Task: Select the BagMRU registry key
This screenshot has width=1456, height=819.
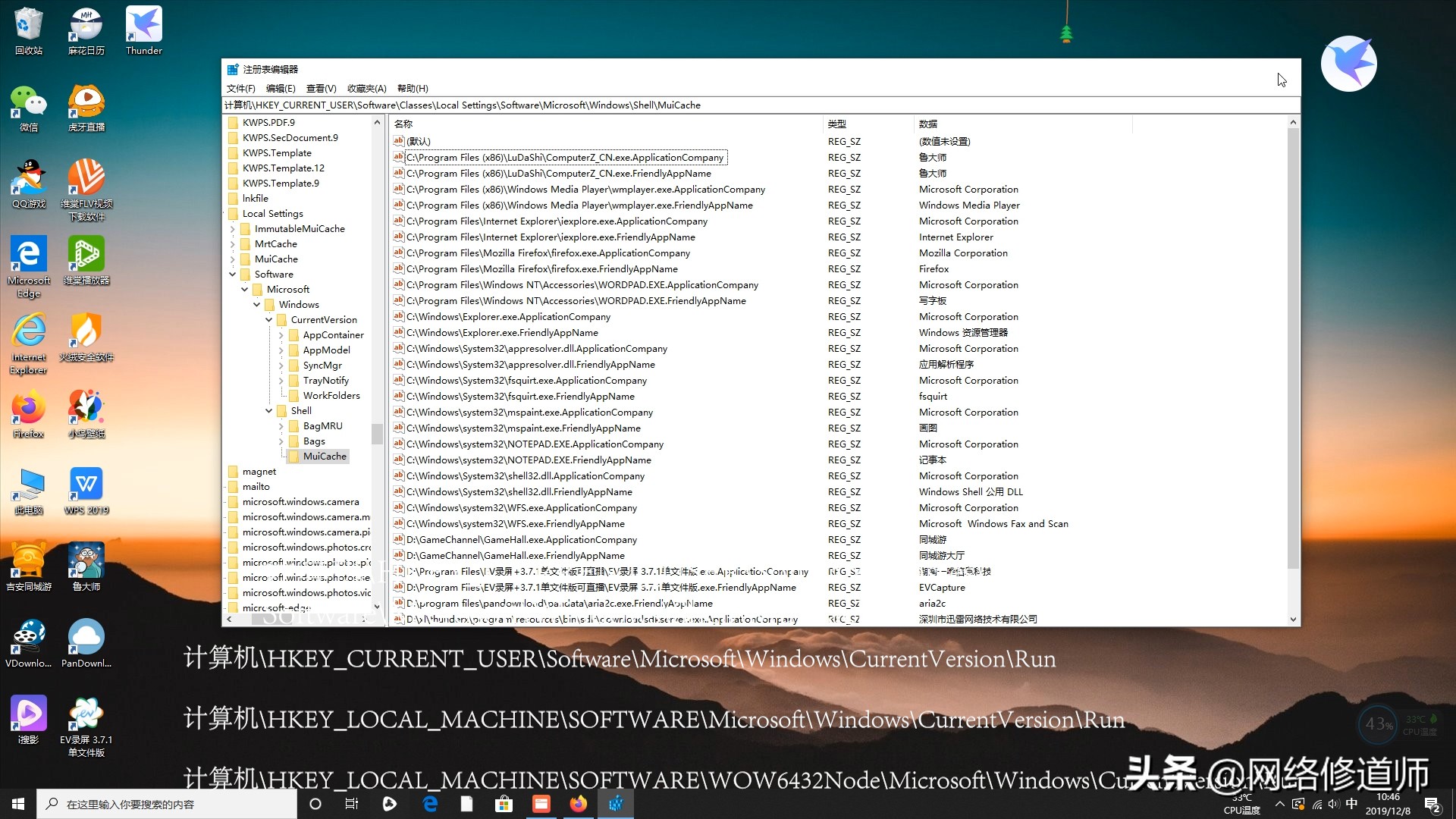Action: pyautogui.click(x=322, y=425)
